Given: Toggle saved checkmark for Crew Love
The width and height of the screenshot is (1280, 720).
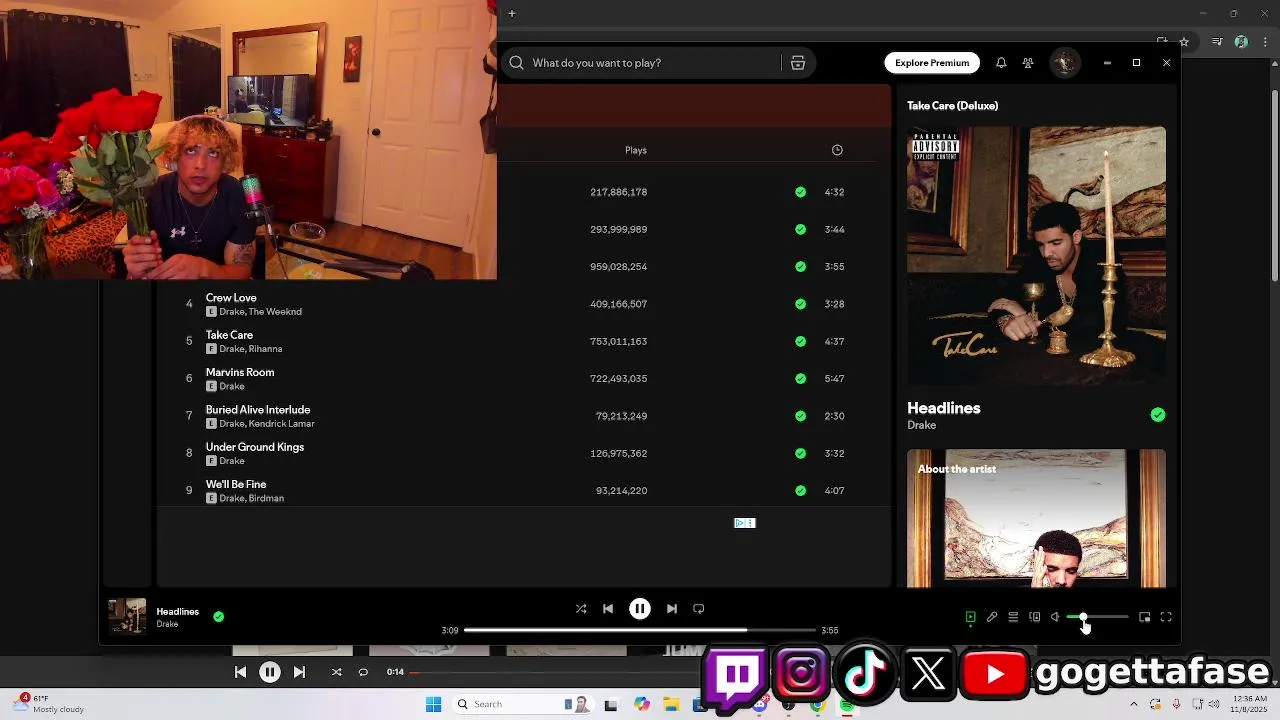Looking at the screenshot, I should tap(800, 304).
